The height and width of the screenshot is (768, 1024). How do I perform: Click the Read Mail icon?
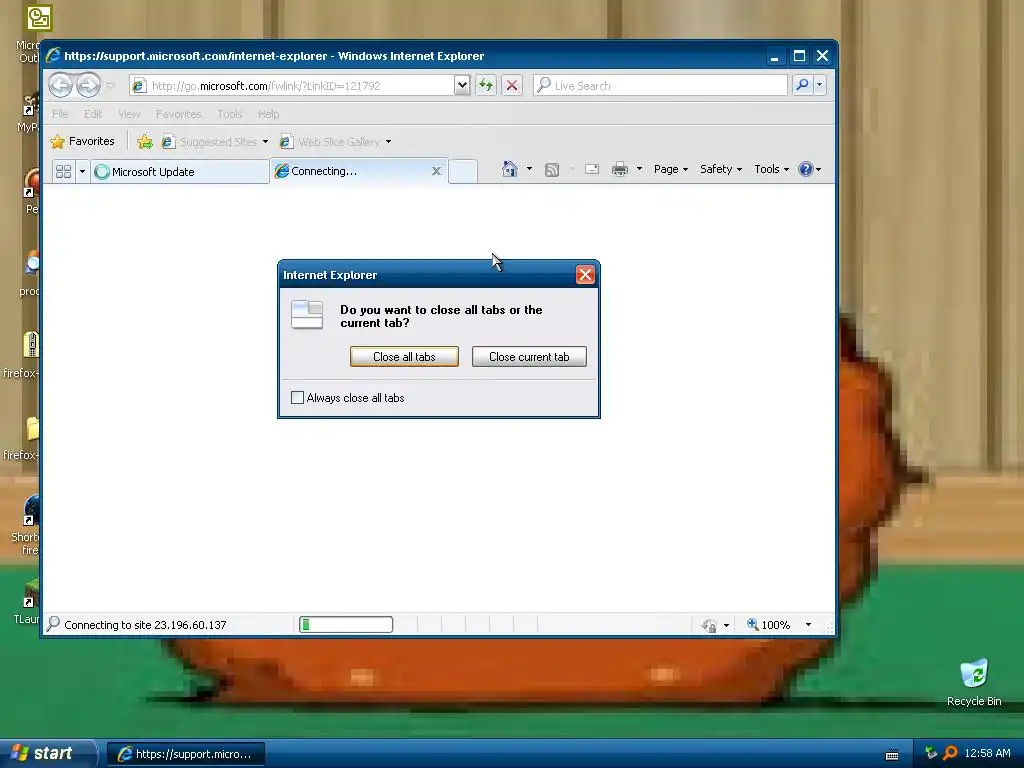[x=592, y=169]
